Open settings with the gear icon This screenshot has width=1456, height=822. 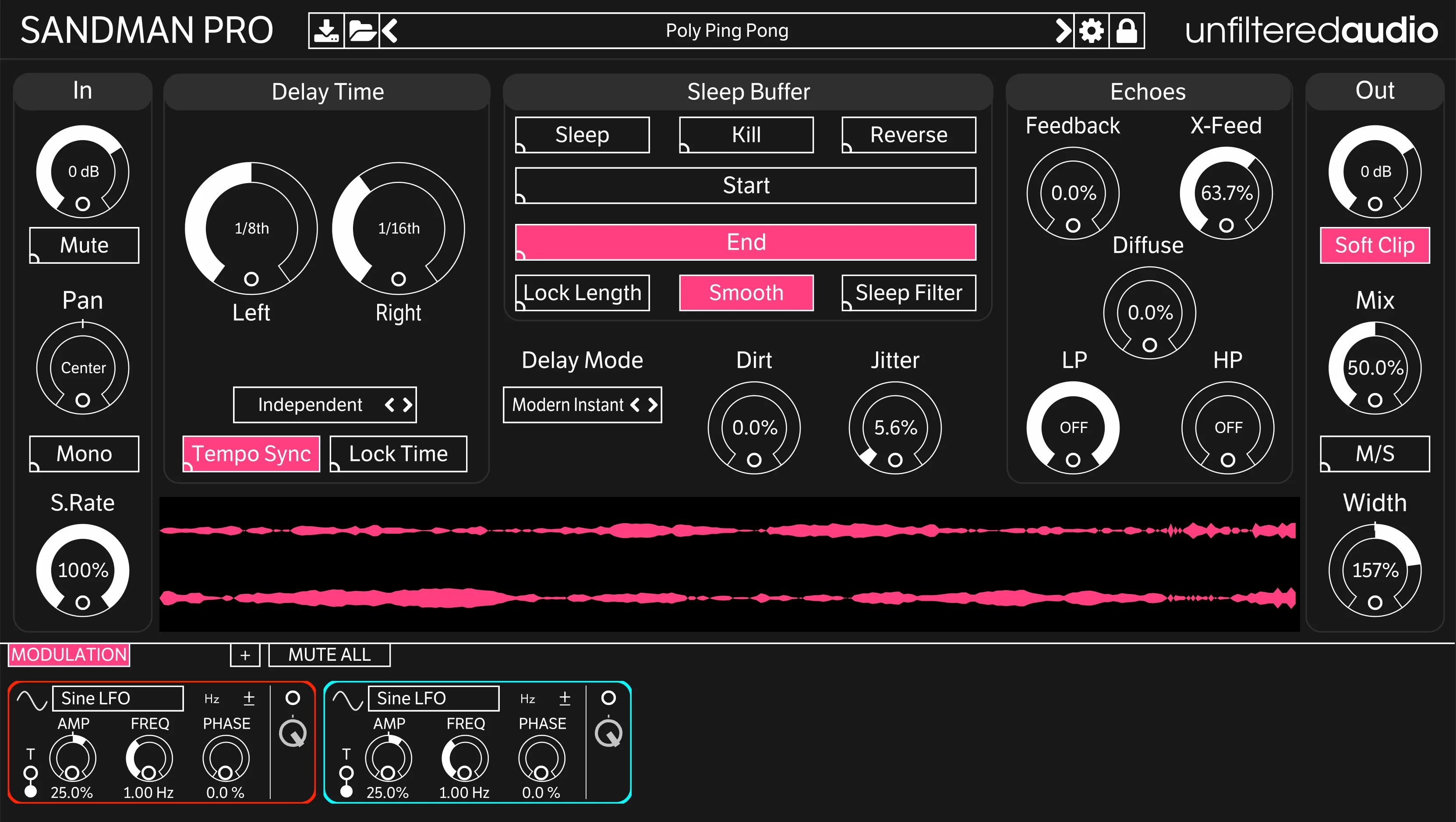click(x=1091, y=31)
